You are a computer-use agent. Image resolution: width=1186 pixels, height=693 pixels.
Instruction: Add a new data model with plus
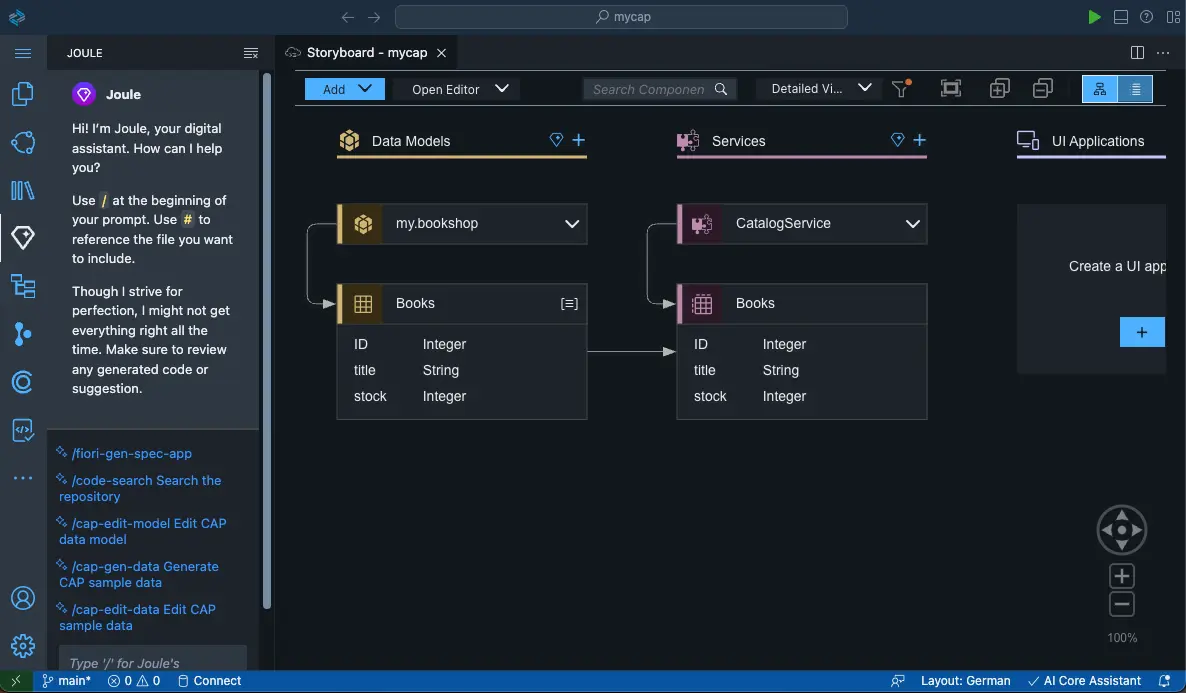click(x=579, y=140)
